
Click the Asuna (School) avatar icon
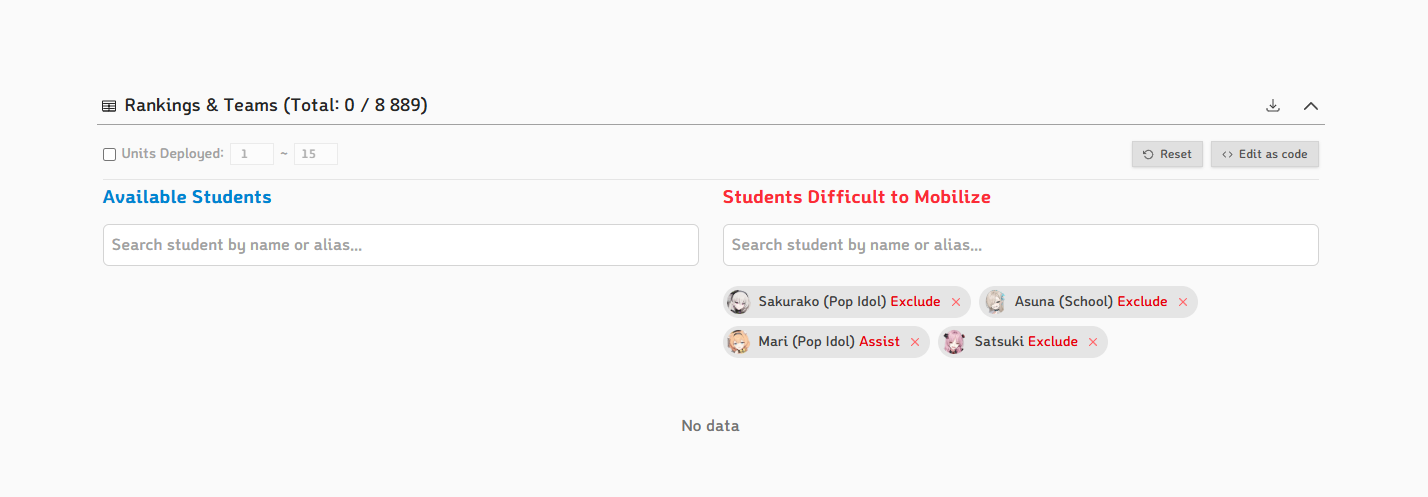[994, 302]
